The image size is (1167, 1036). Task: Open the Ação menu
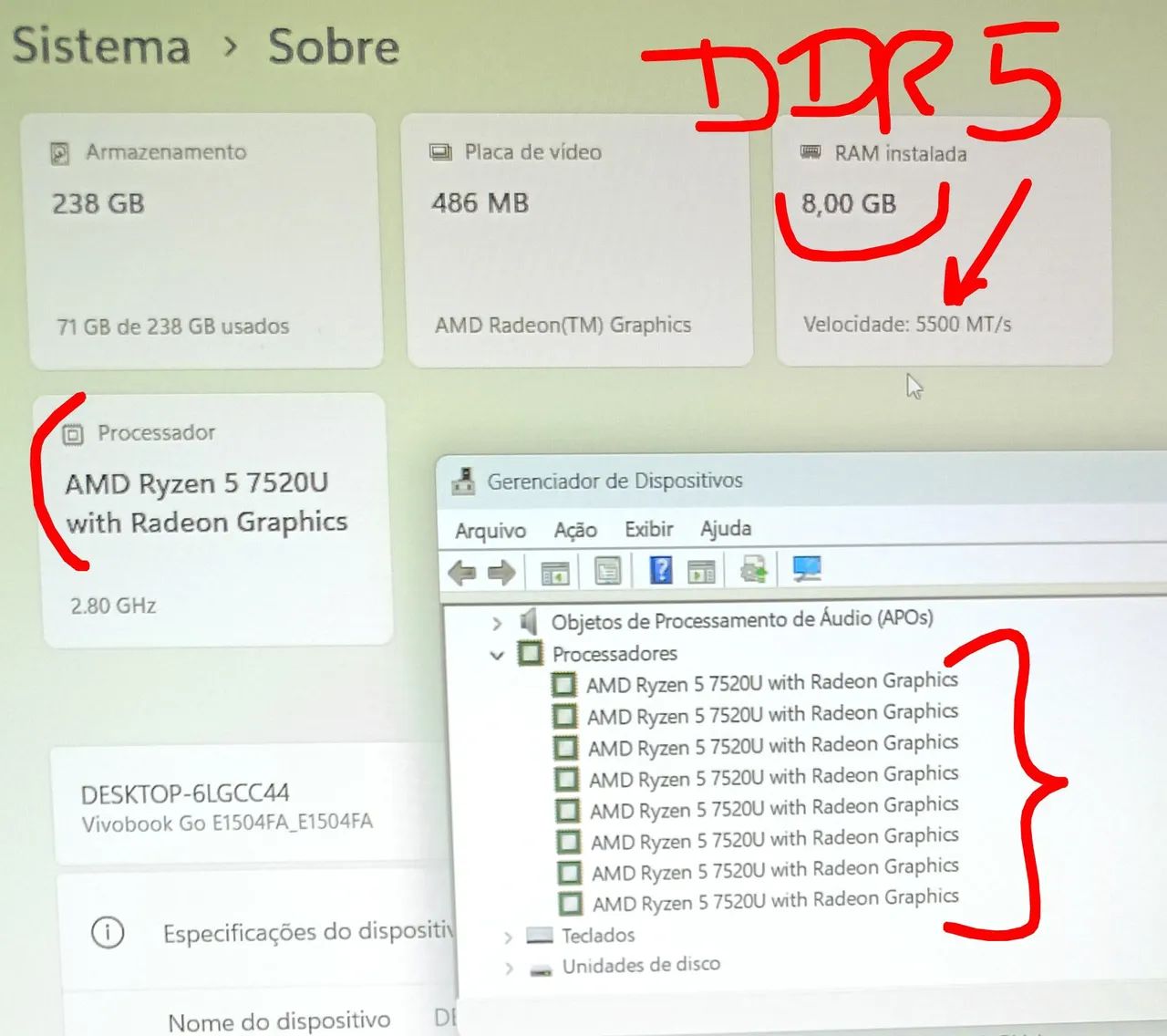[x=575, y=530]
